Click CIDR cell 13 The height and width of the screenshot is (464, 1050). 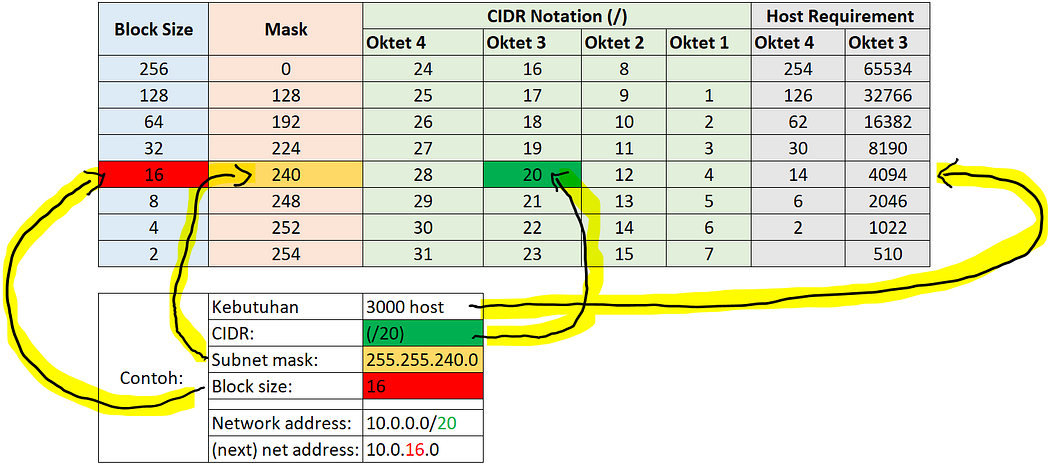[x=624, y=201]
